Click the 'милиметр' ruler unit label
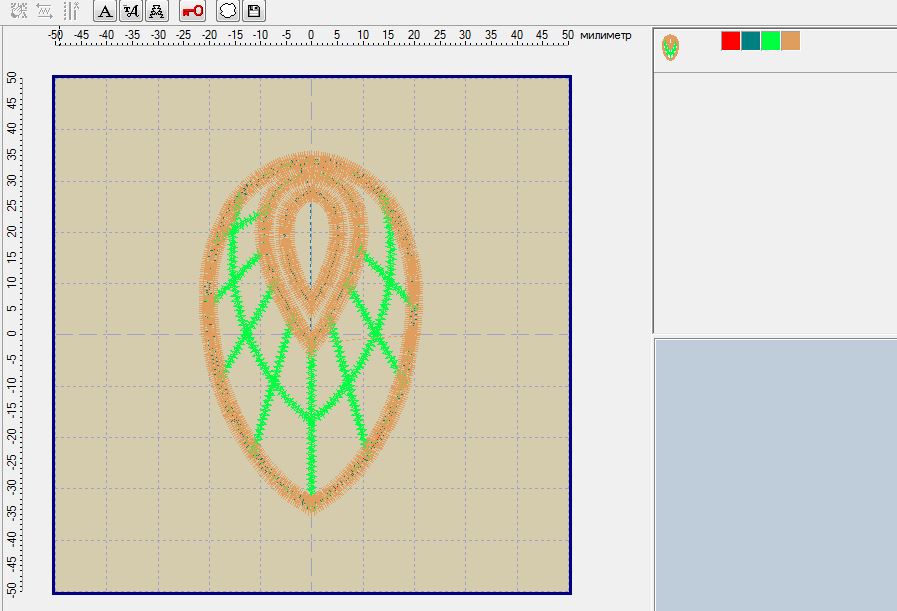Screen dimensions: 897x611 point(606,35)
